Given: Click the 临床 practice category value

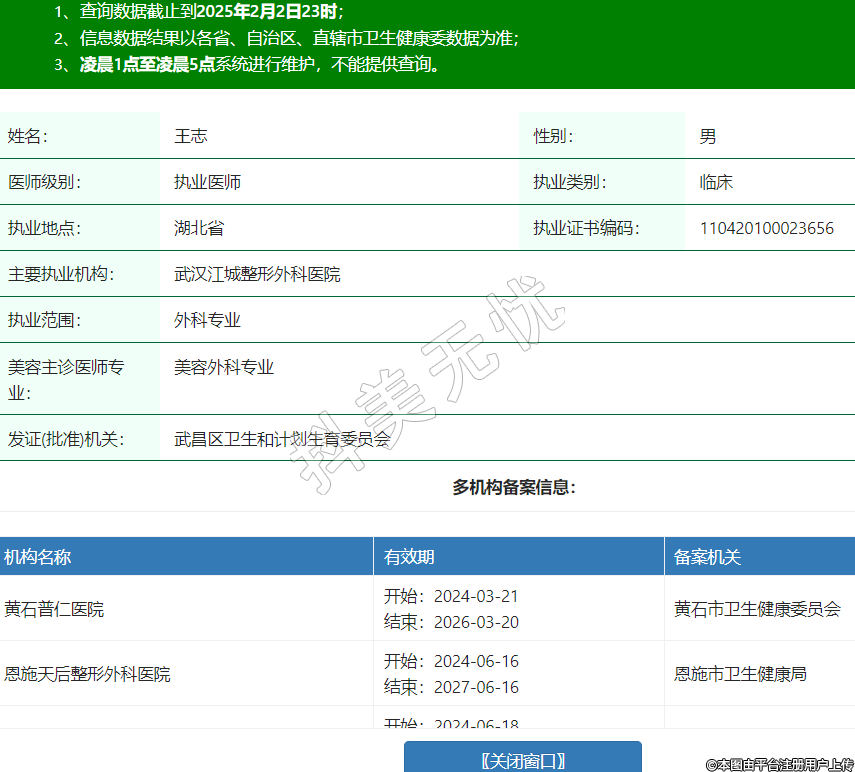Looking at the screenshot, I should tap(716, 182).
